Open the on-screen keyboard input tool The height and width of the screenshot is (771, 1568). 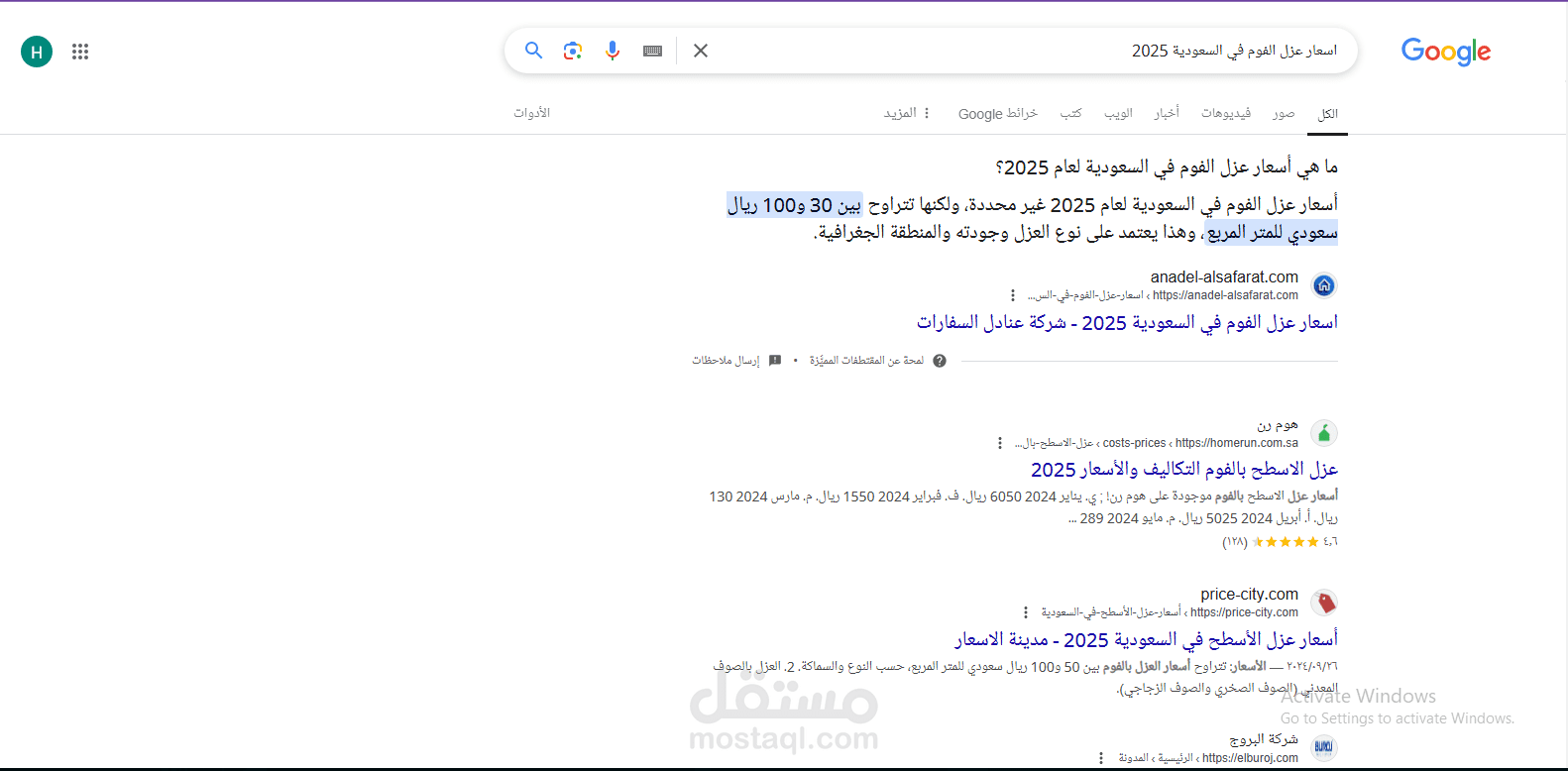(x=652, y=51)
